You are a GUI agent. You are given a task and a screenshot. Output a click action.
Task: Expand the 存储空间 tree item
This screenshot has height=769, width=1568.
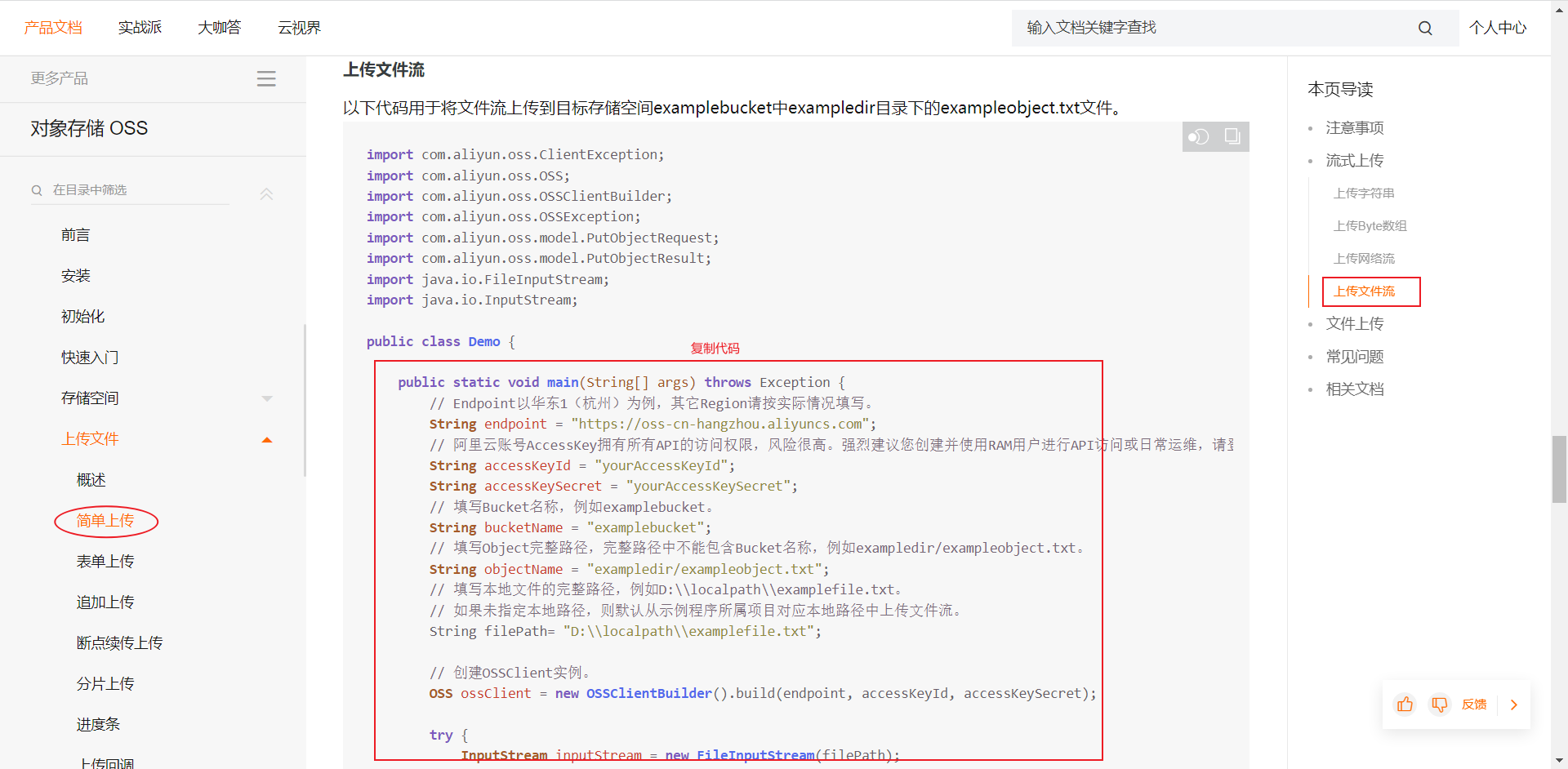[x=266, y=398]
